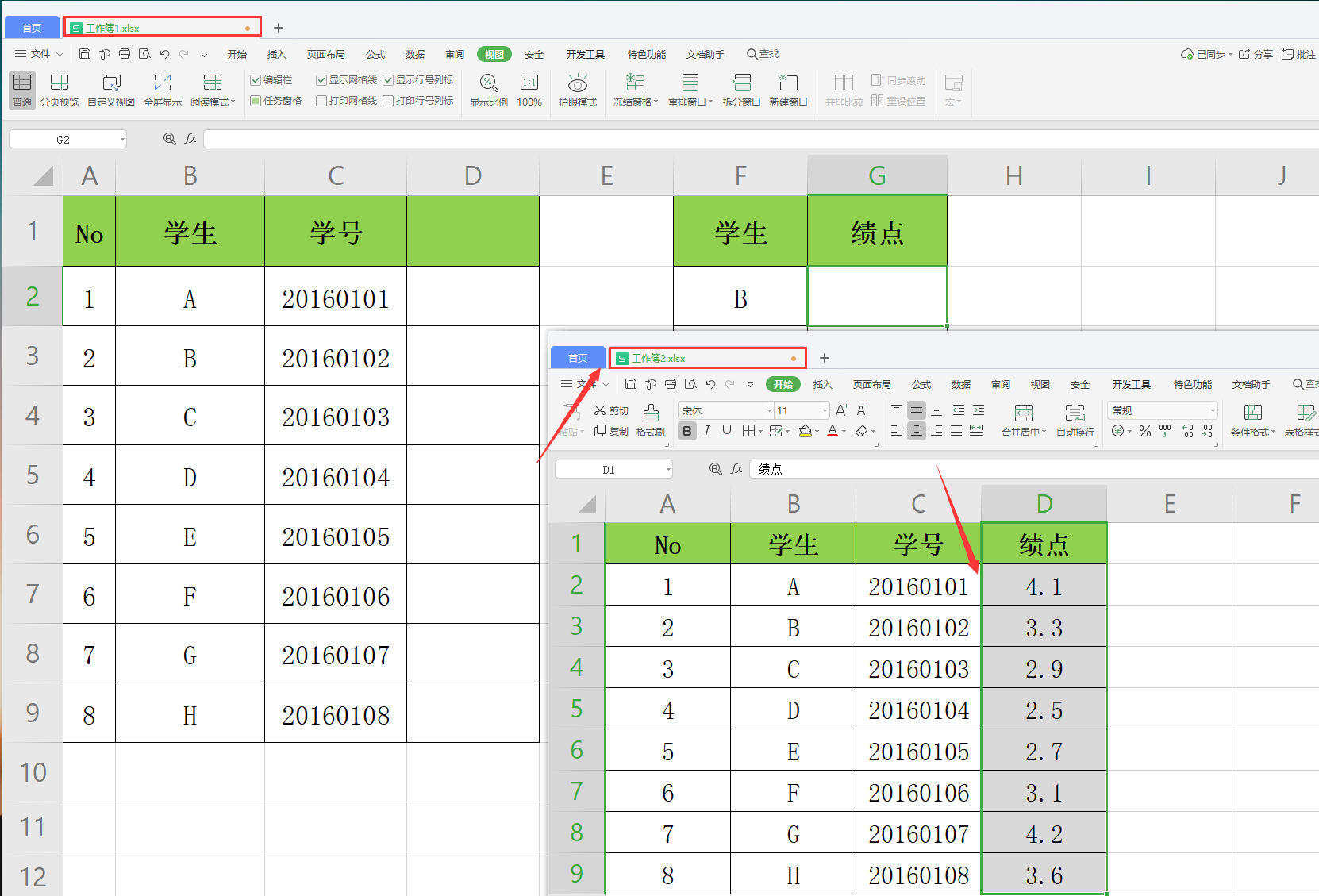Expand Conditional Formatting (条件格式) in 工作簿2
Viewport: 1319px width, 896px height.
click(x=1252, y=421)
